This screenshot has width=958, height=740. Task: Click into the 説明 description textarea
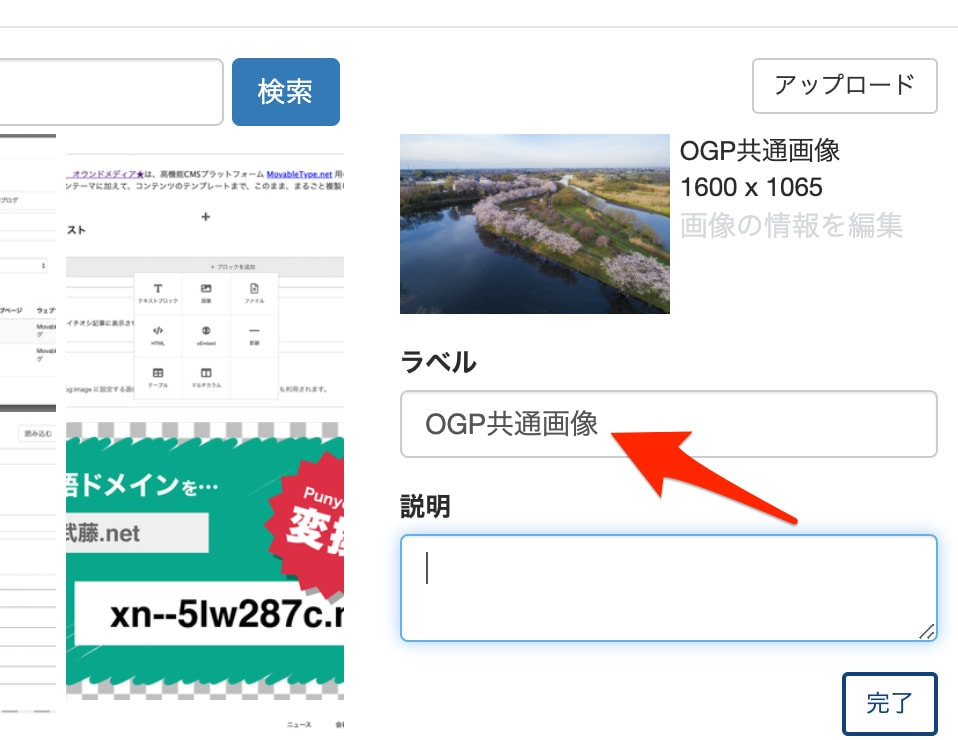[668, 588]
